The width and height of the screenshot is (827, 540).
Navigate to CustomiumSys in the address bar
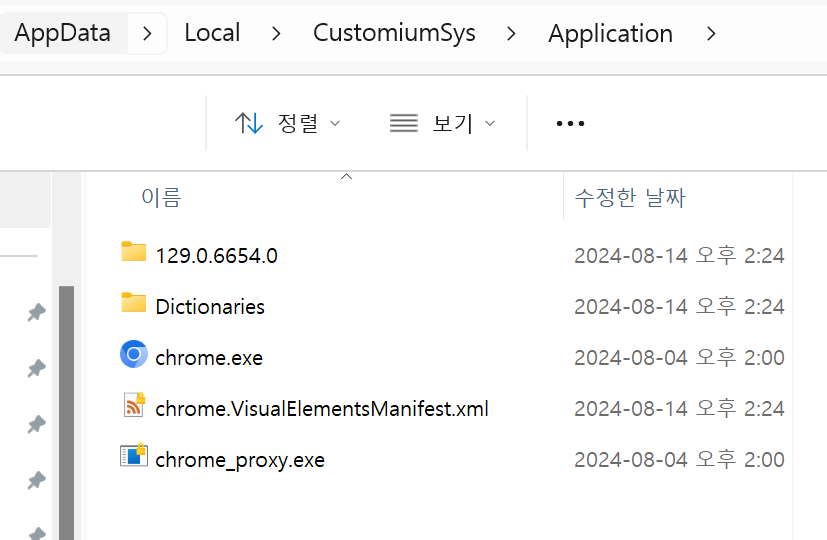(x=395, y=33)
